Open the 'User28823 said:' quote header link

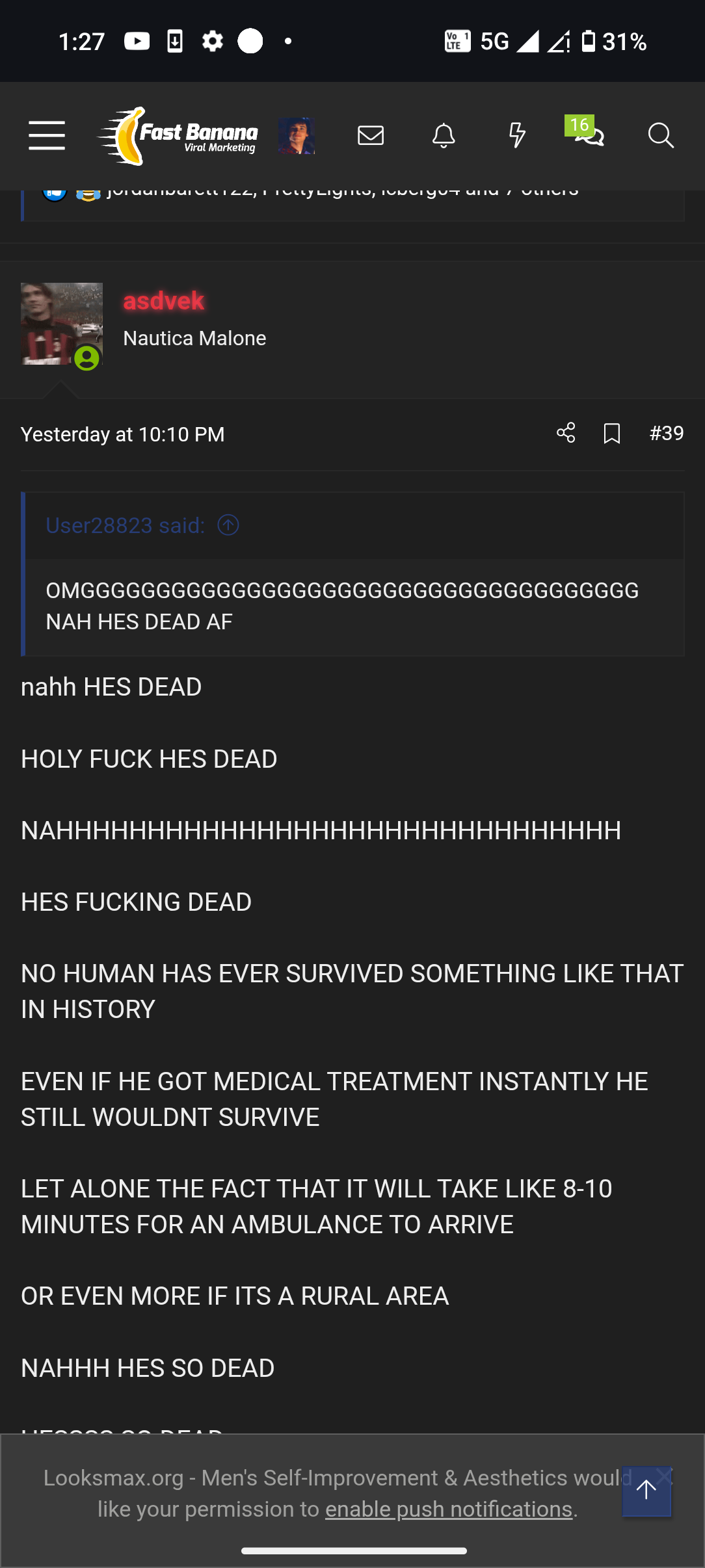(126, 525)
